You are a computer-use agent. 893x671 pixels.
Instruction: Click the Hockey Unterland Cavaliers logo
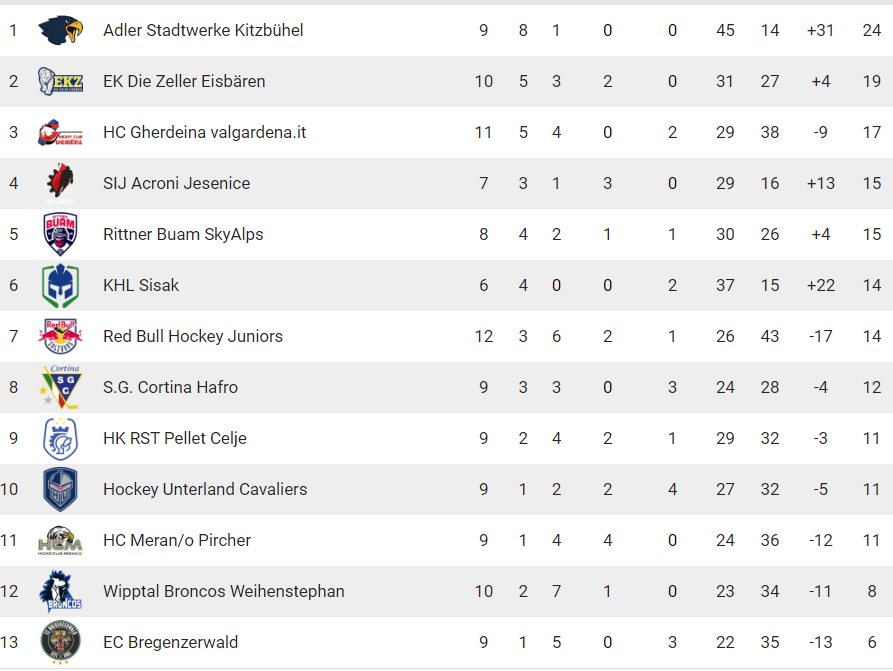click(x=60, y=489)
